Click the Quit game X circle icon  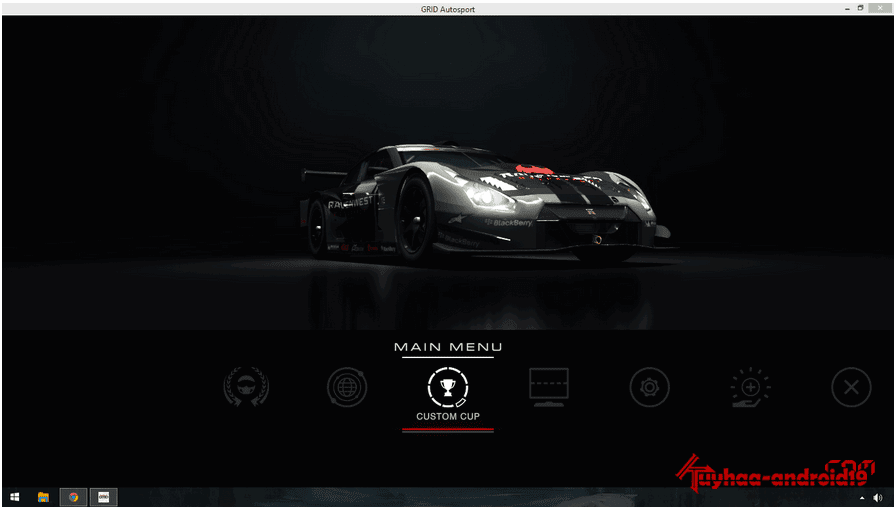coord(851,387)
